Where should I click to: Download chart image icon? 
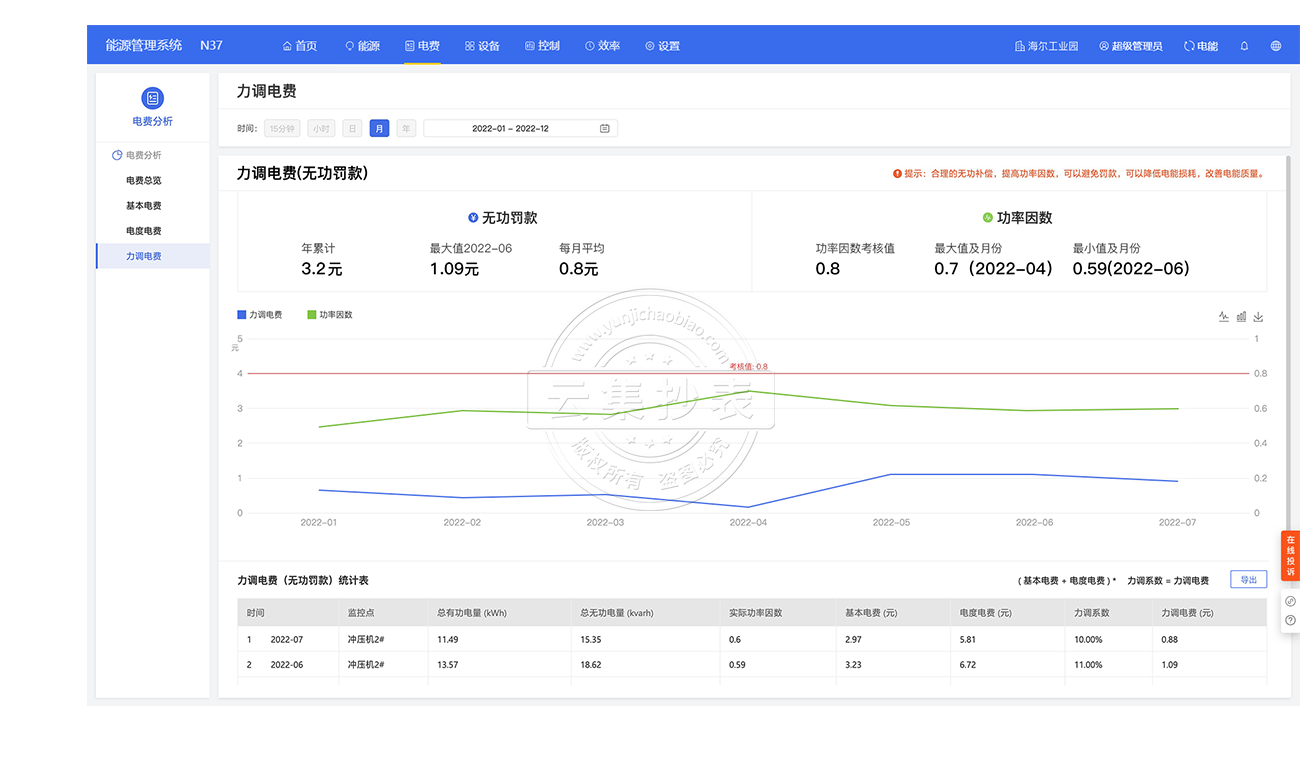pyautogui.click(x=1259, y=316)
